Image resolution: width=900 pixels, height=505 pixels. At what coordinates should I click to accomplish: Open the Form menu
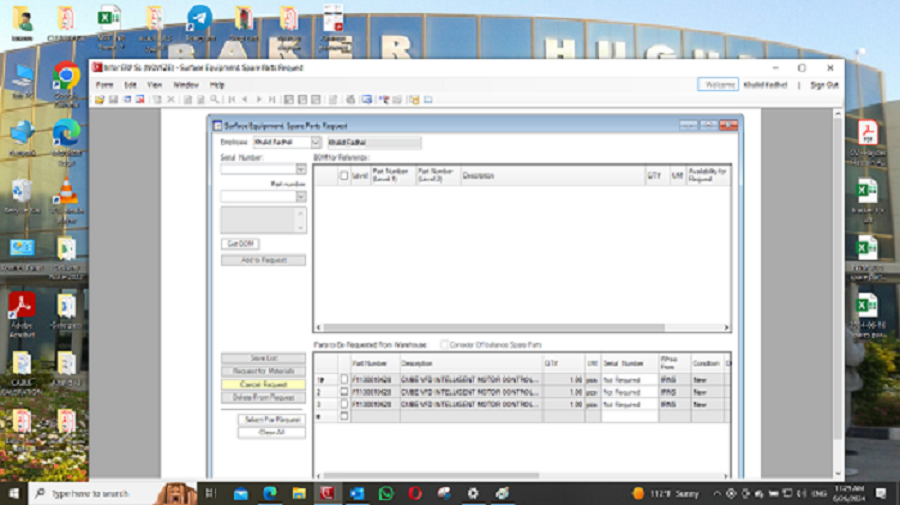[104, 85]
